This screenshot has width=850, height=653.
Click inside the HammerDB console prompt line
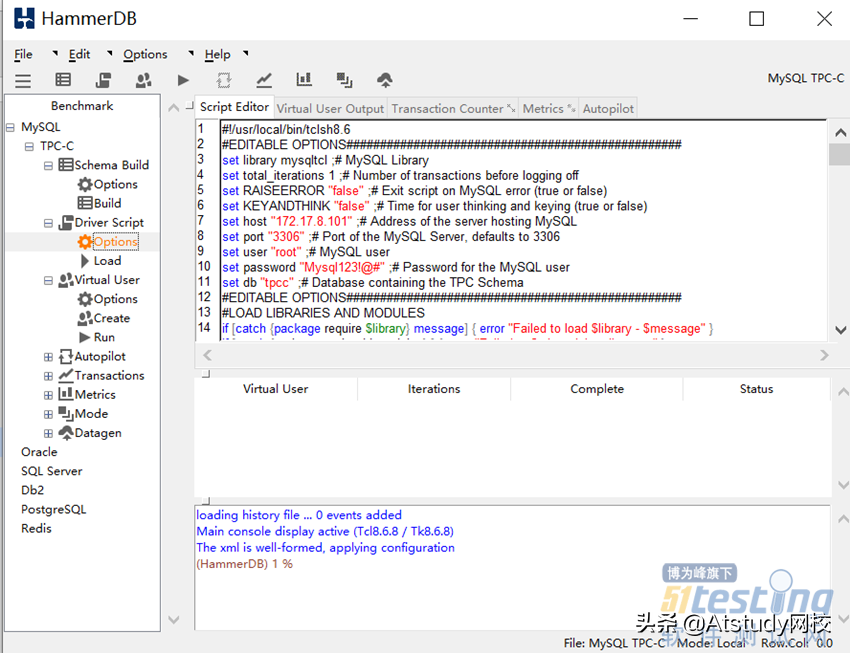pyautogui.click(x=244, y=564)
